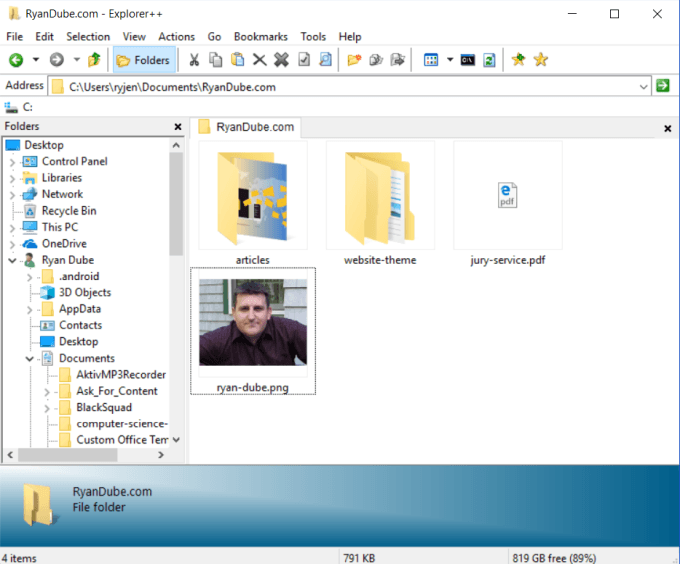Click the C: drive button

click(x=19, y=107)
